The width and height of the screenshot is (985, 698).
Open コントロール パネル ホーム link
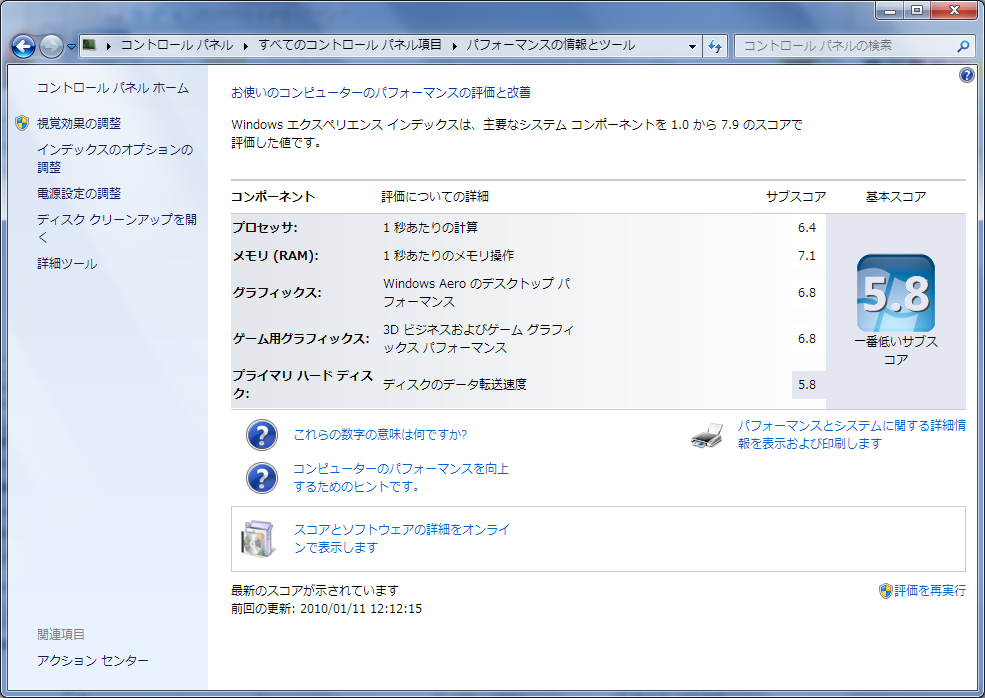112,88
